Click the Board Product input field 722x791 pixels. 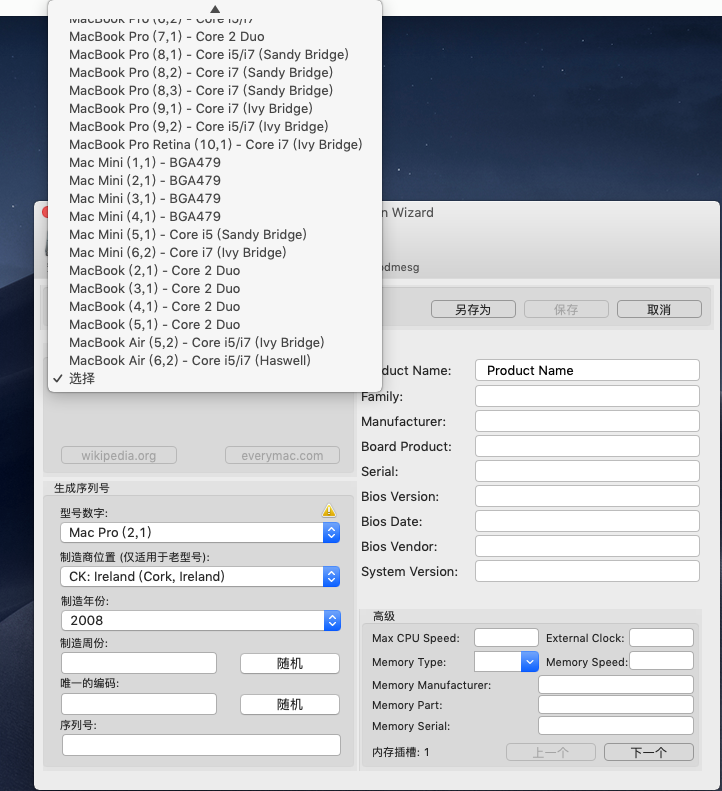[x=587, y=446]
